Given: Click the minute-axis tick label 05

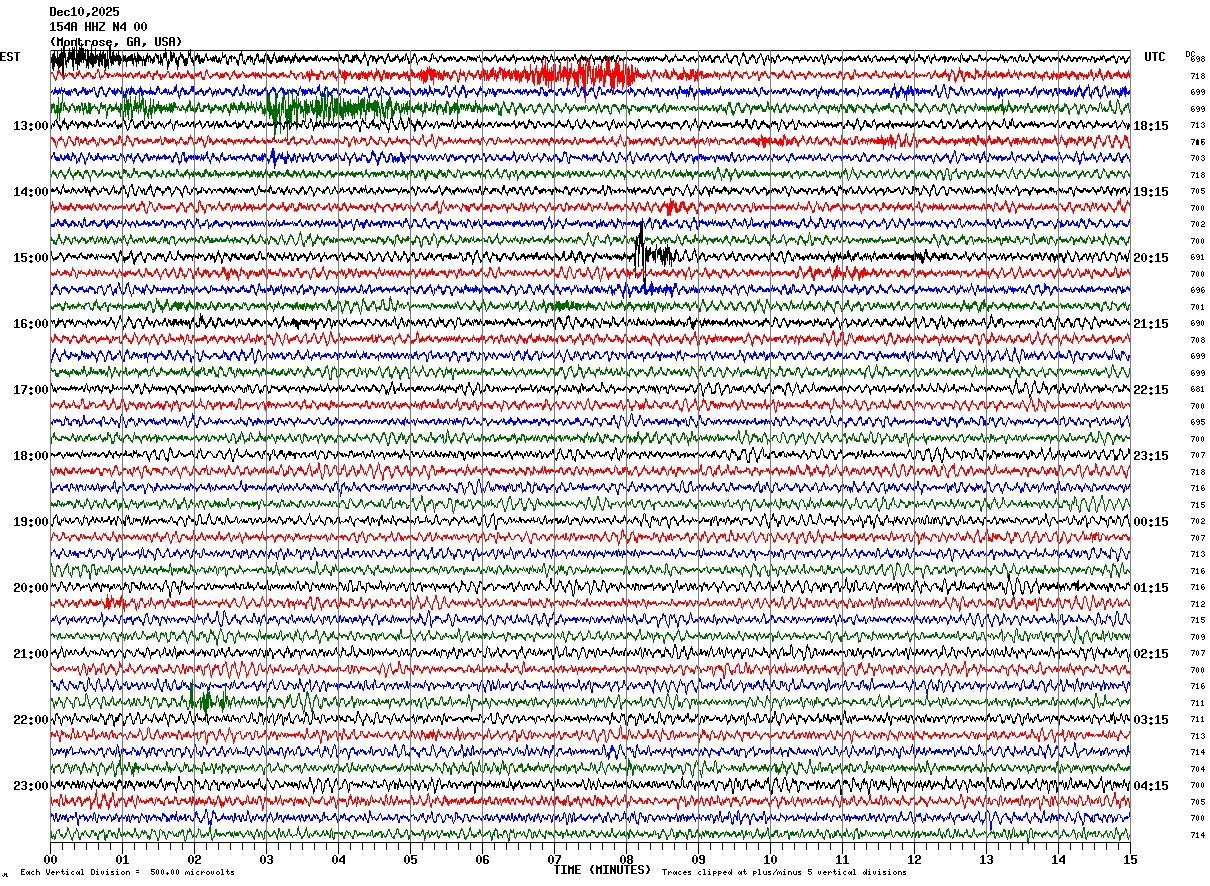Looking at the screenshot, I should point(410,859).
